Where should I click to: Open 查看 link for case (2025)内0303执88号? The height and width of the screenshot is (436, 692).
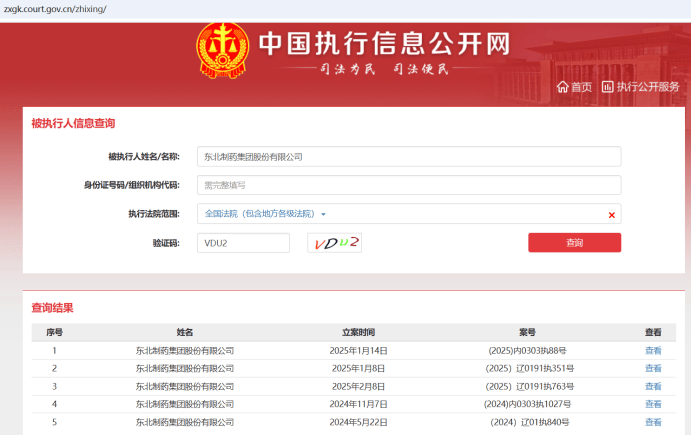point(653,351)
